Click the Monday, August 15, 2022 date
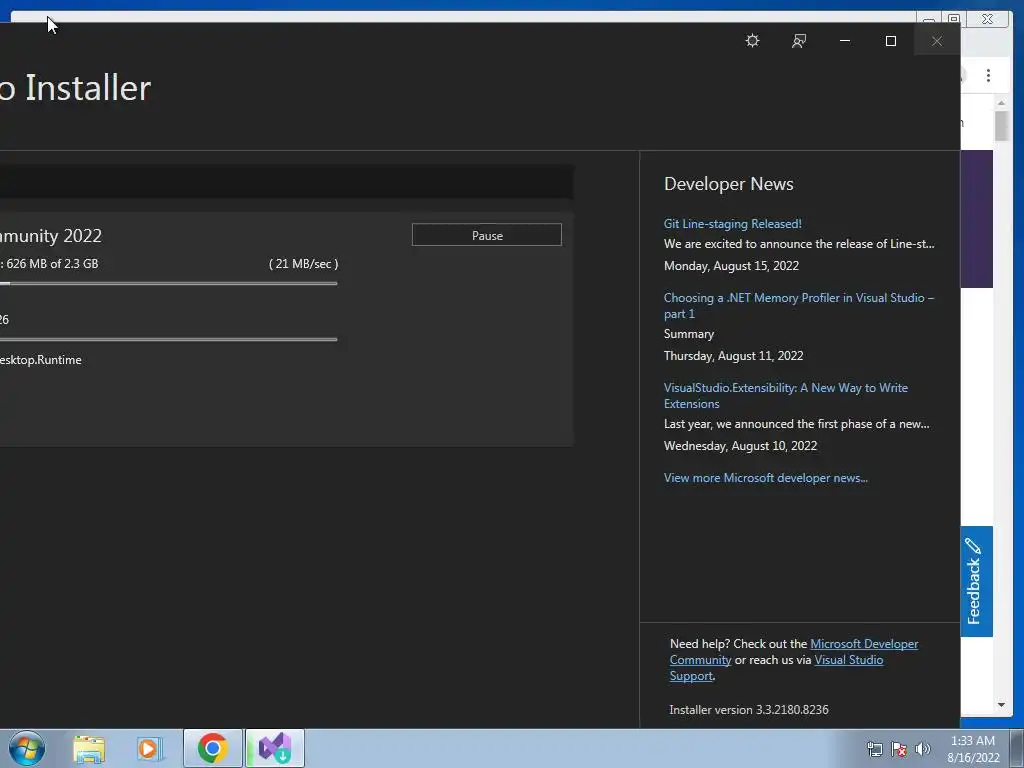 tap(731, 266)
